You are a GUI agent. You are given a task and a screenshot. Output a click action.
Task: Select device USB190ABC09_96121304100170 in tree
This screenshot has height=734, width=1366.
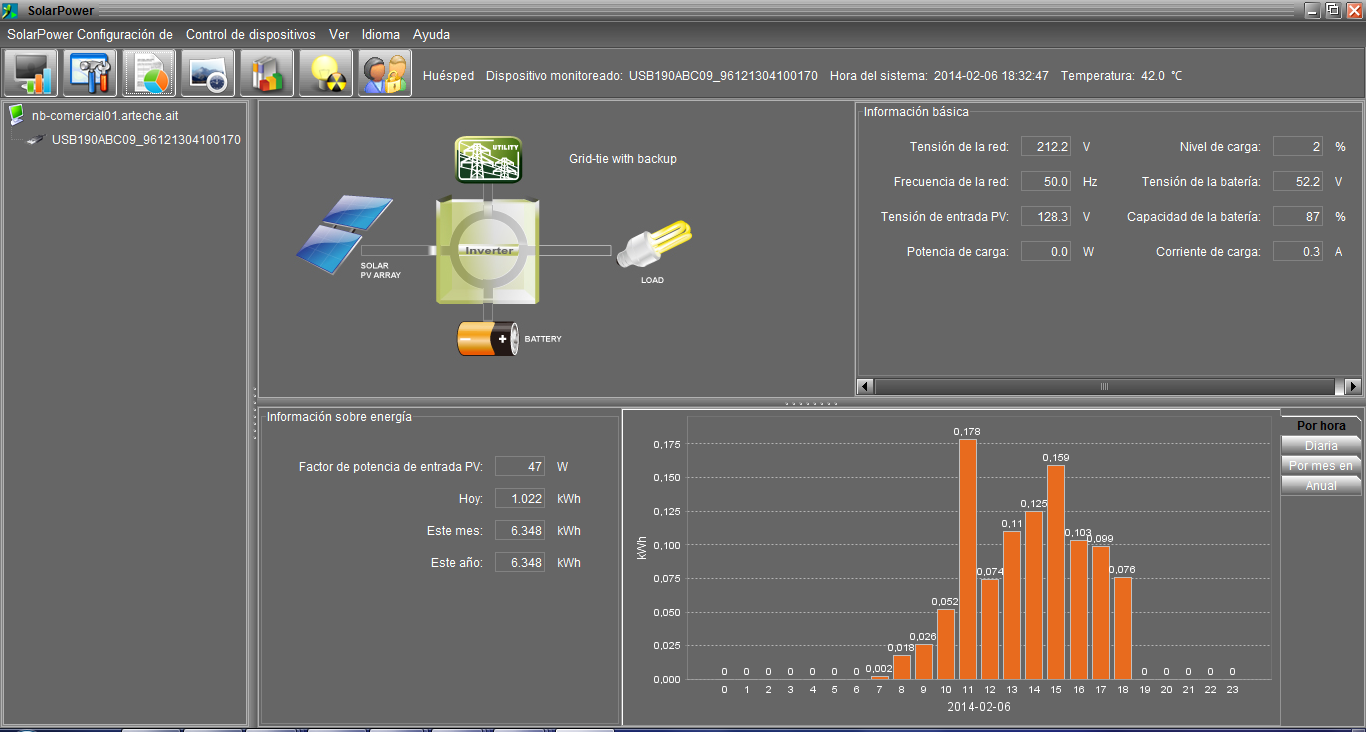pyautogui.click(x=146, y=140)
